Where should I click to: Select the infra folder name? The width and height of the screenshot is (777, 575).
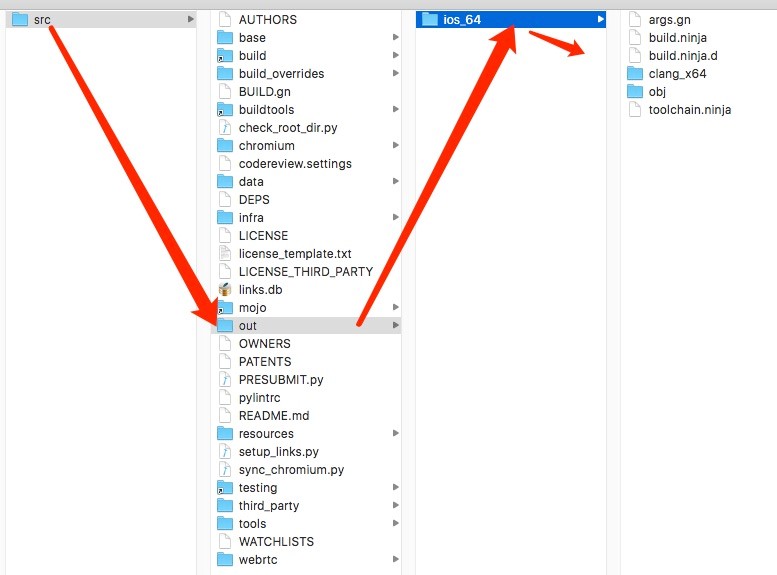click(x=251, y=218)
